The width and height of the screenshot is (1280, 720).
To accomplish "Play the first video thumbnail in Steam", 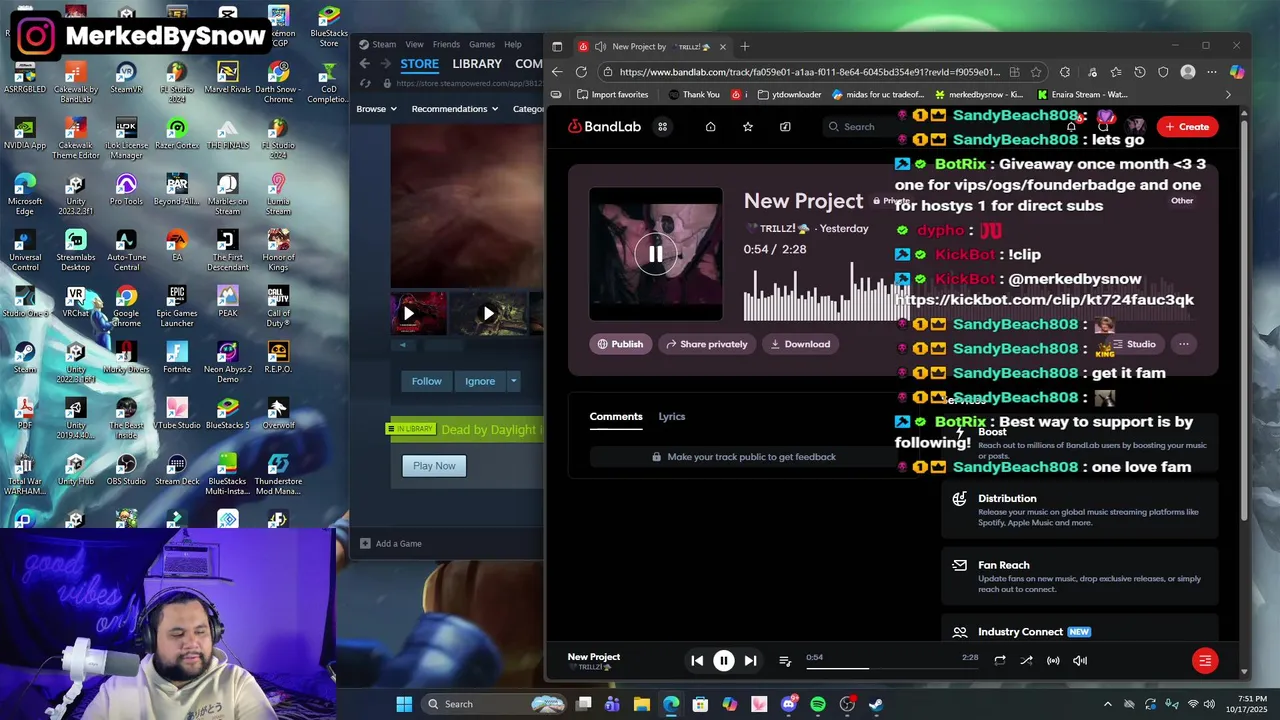I will (418, 313).
